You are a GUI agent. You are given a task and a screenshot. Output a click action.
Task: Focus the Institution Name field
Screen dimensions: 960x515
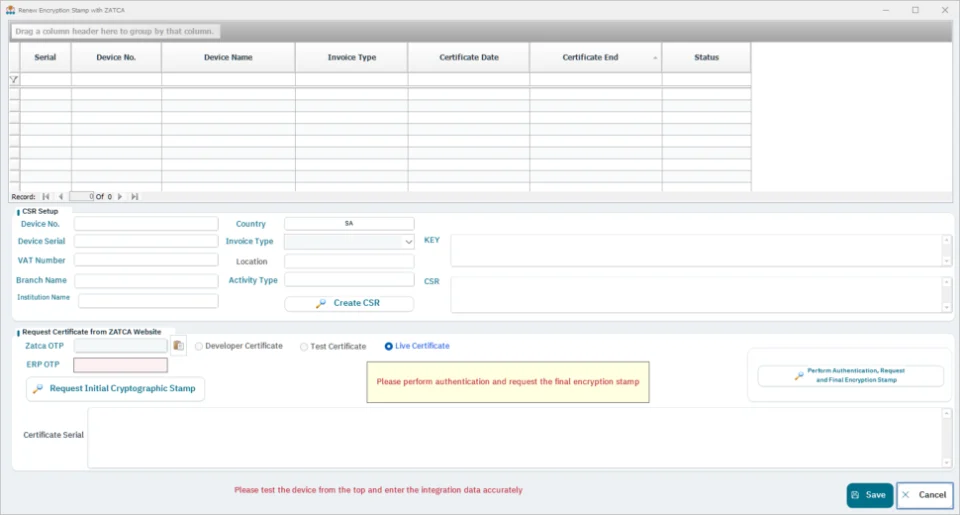pyautogui.click(x=148, y=301)
